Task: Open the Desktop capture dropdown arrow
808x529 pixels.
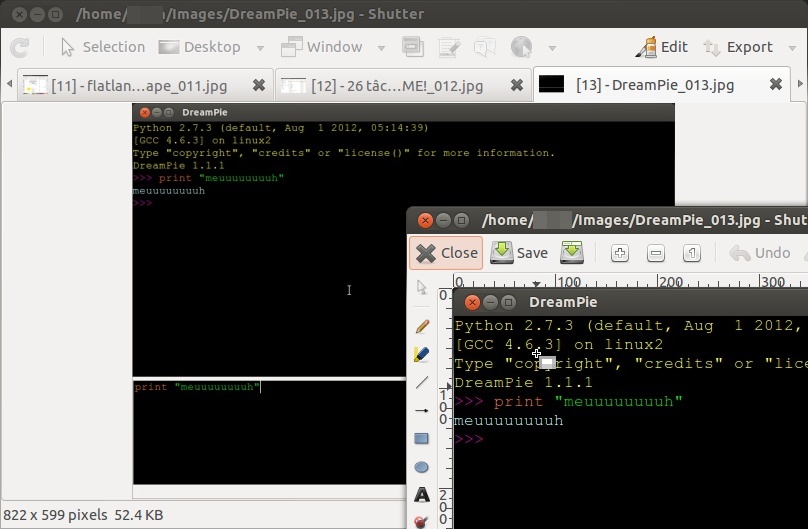Action: 260,48
